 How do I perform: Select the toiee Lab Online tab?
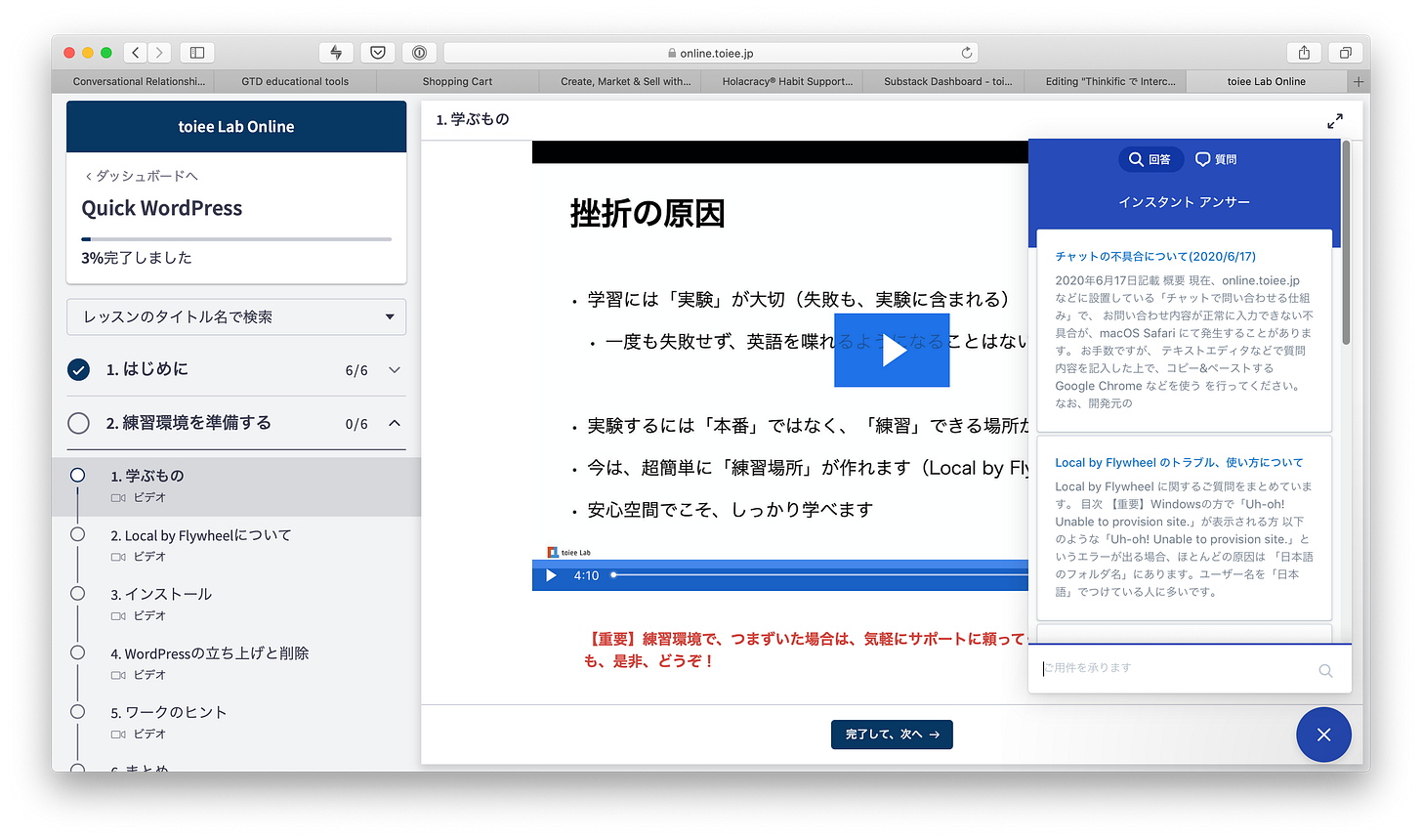tap(1267, 82)
